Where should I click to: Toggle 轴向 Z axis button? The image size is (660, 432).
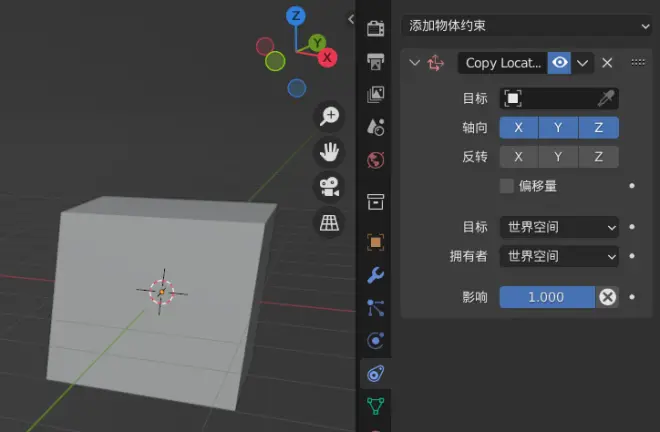[599, 128]
